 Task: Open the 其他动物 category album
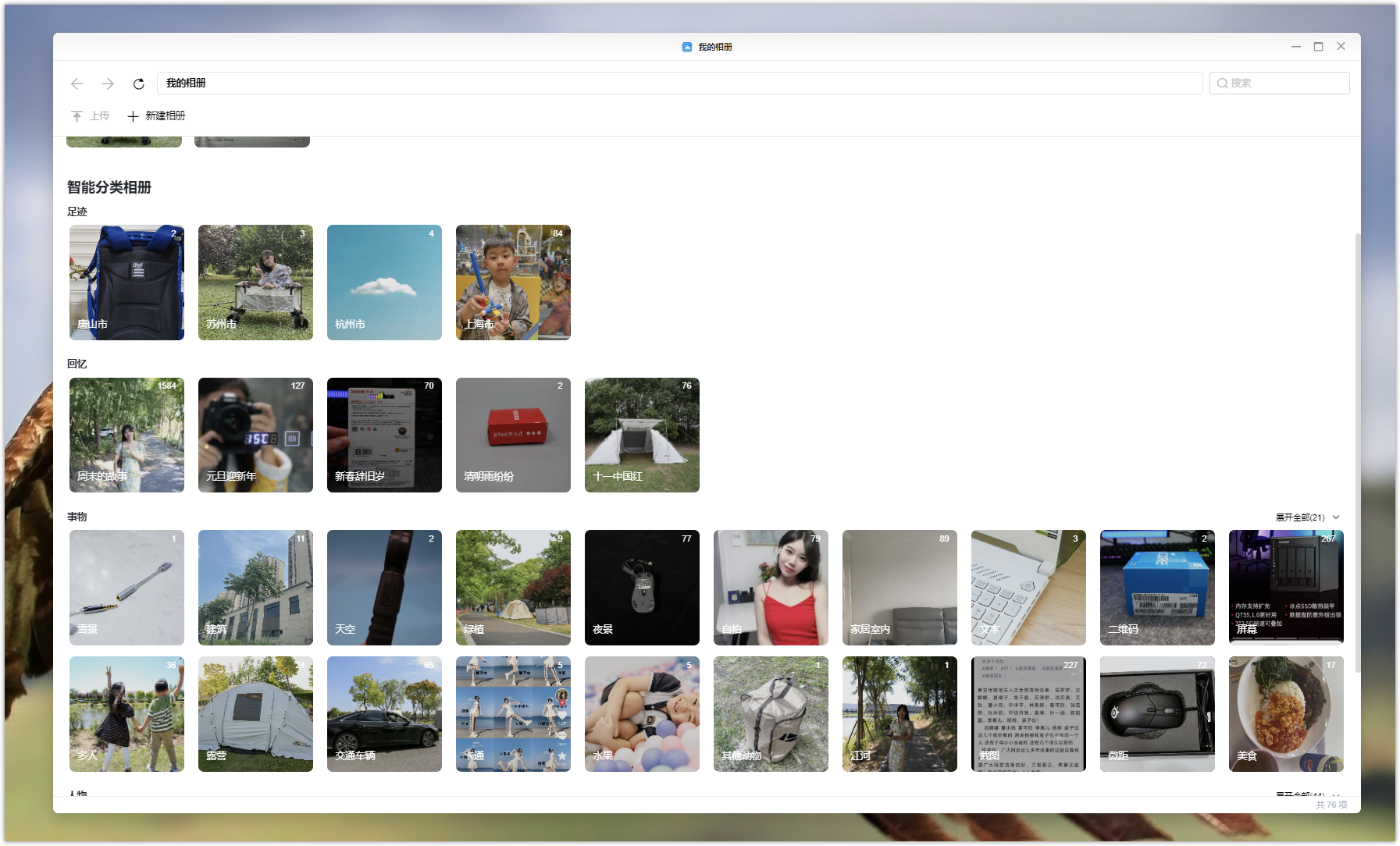tap(771, 714)
